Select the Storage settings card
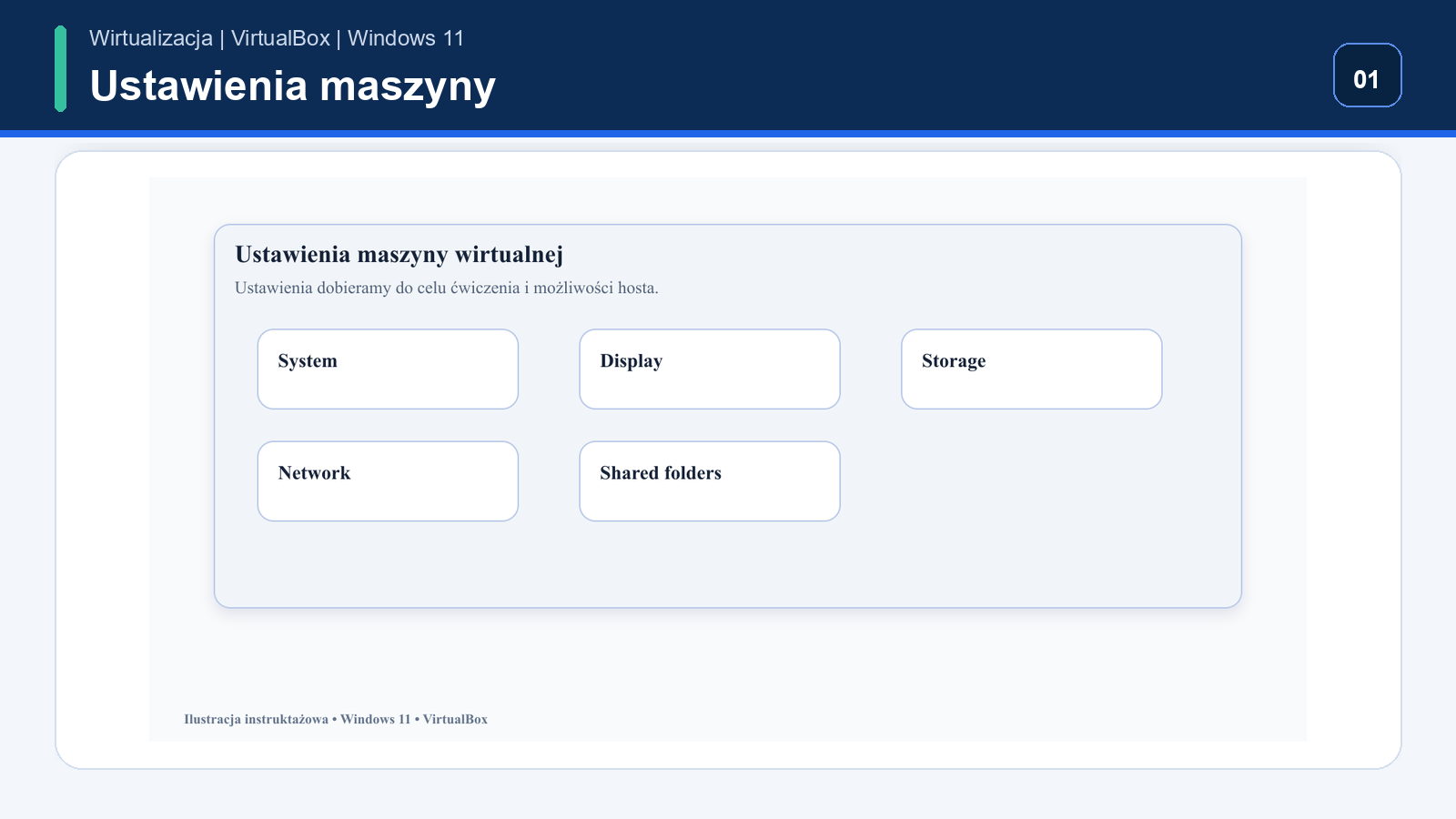Screen dimensions: 1456x819 coord(1032,369)
